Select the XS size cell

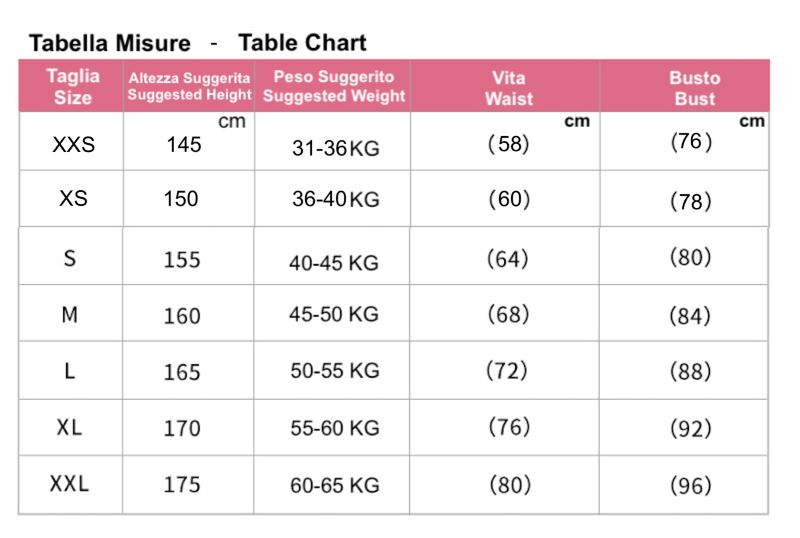click(73, 199)
